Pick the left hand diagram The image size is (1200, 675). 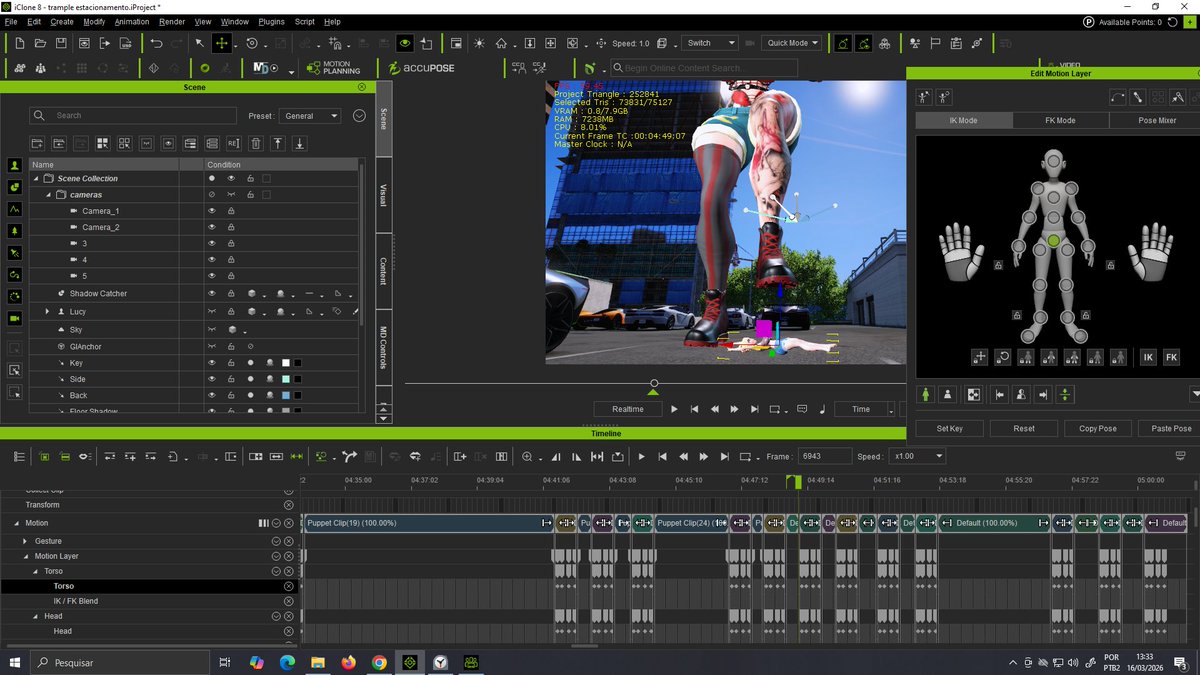[x=963, y=251]
